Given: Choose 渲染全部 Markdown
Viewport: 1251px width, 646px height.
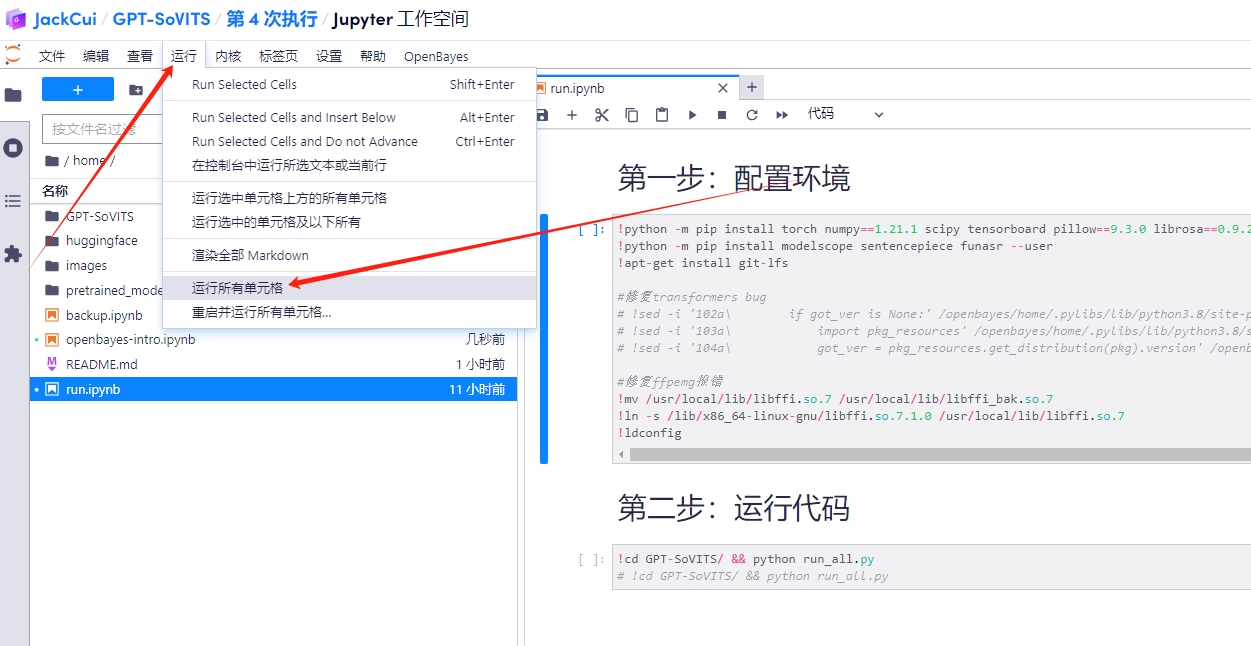Looking at the screenshot, I should [350, 255].
